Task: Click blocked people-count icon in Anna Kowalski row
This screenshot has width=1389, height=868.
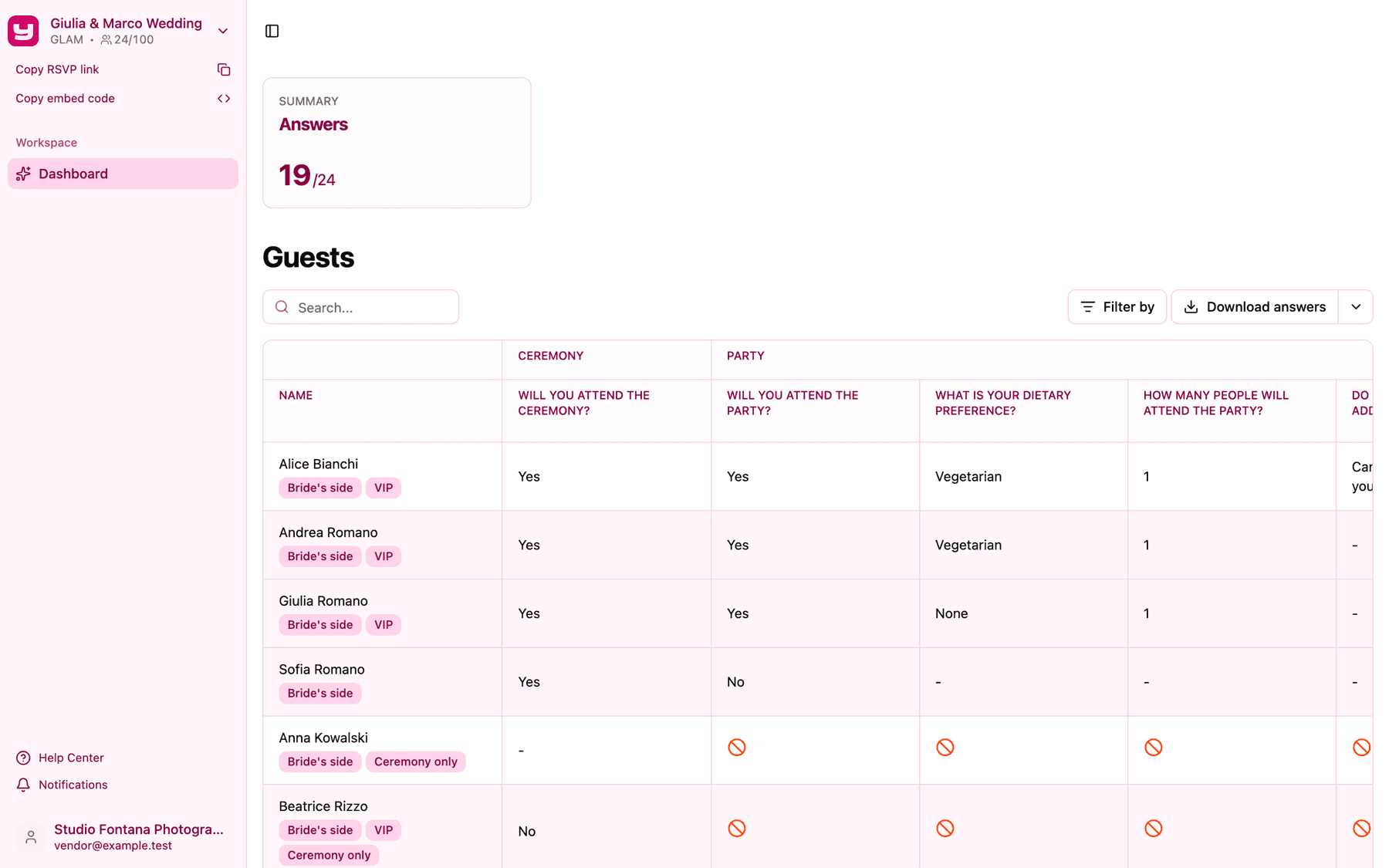Action: [x=1154, y=748]
